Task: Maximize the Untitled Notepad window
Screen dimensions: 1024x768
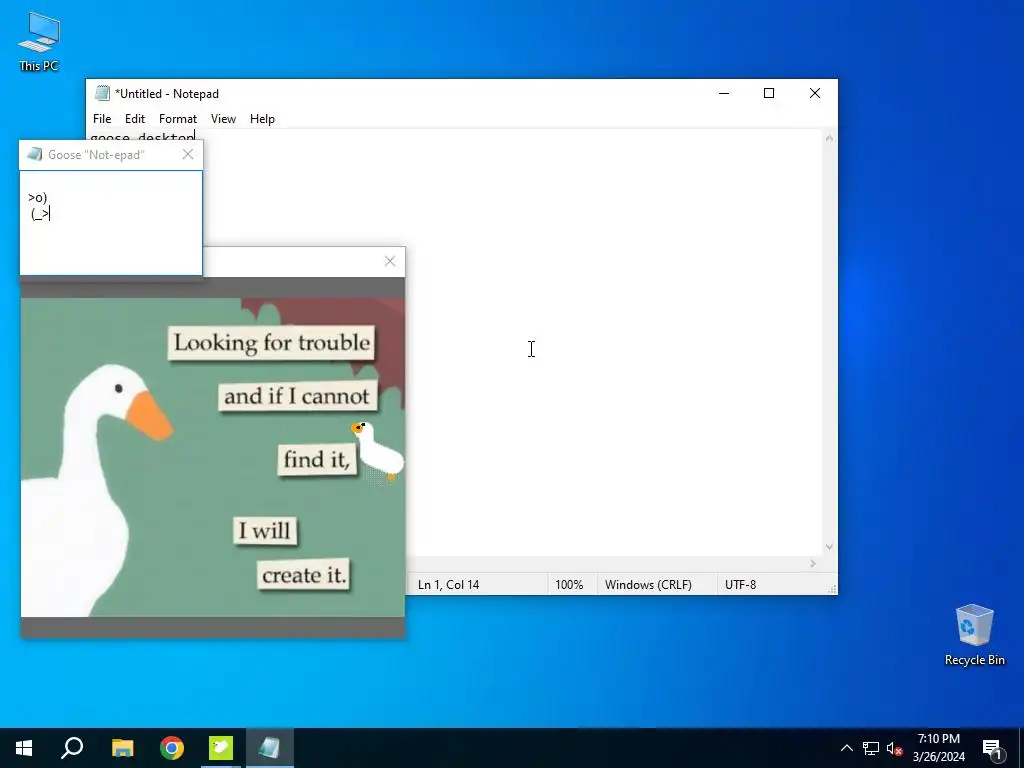Action: point(769,93)
